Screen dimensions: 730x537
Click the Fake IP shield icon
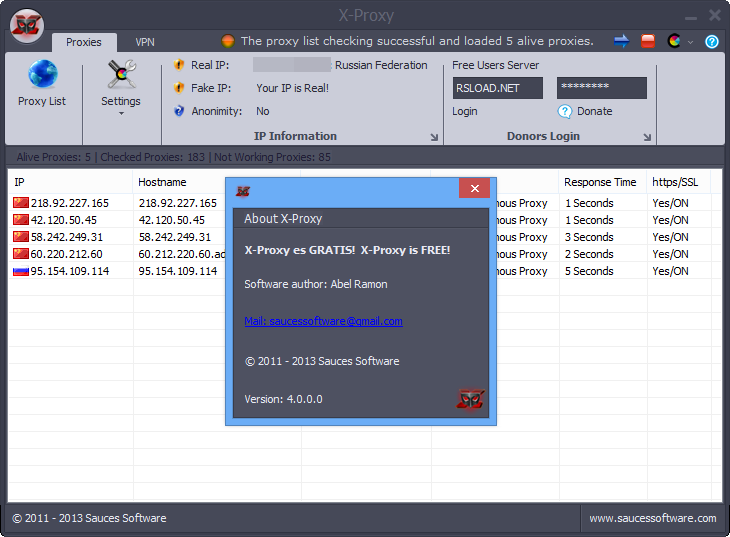[179, 88]
